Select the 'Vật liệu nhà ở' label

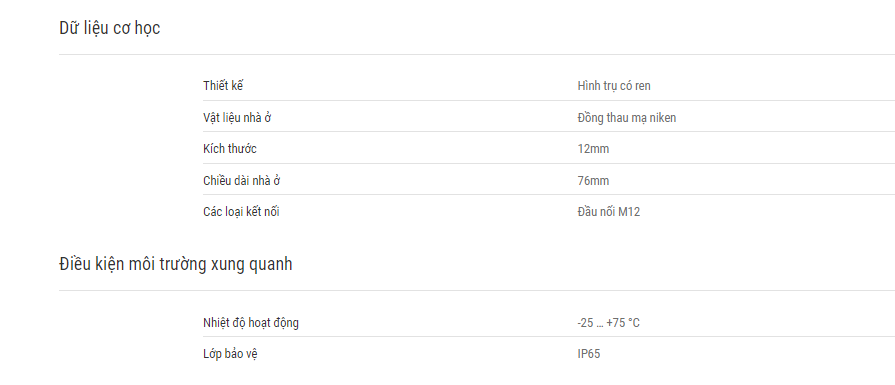point(236,117)
